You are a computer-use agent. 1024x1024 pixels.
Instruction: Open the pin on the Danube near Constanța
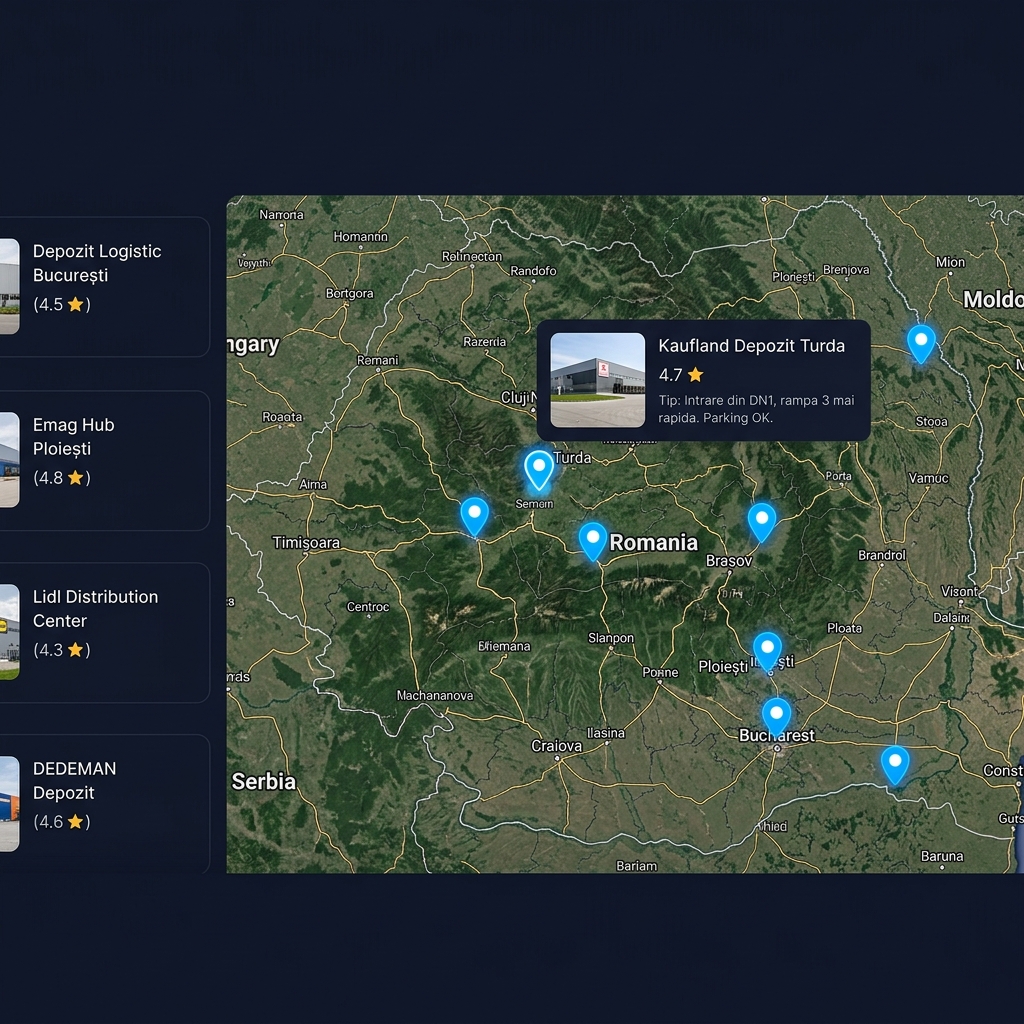[895, 765]
